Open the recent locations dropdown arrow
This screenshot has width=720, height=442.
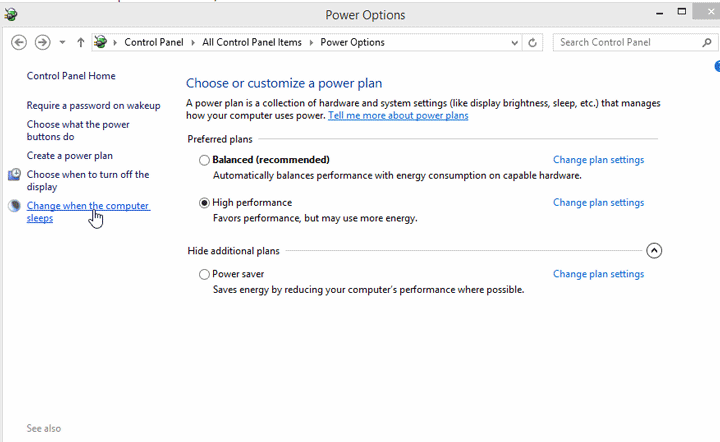[62, 43]
